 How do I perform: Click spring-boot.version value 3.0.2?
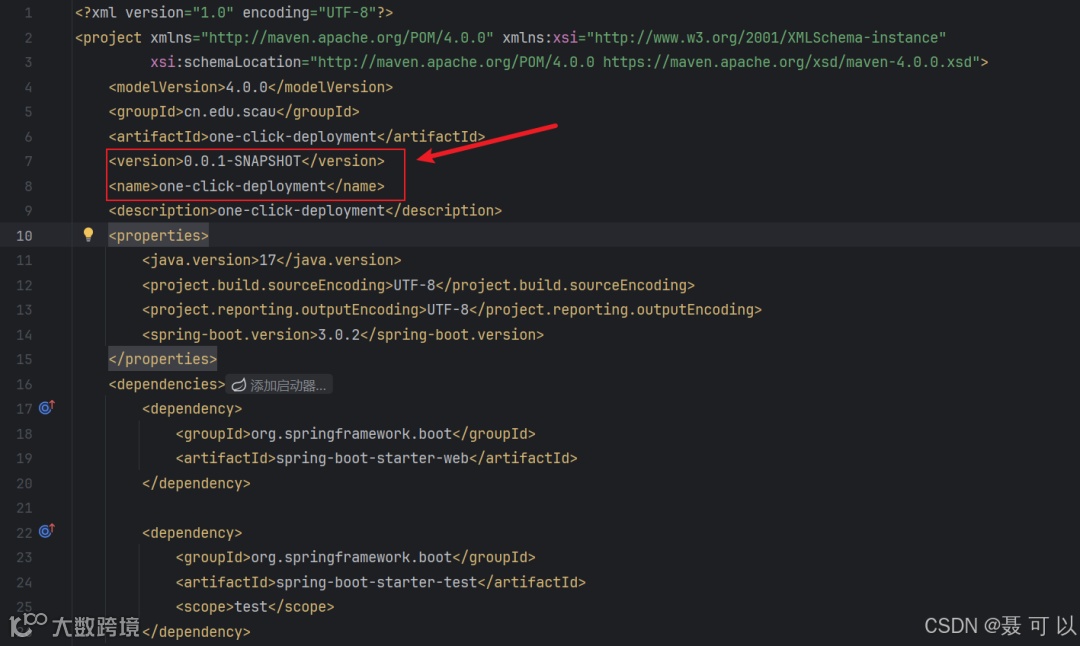[339, 335]
